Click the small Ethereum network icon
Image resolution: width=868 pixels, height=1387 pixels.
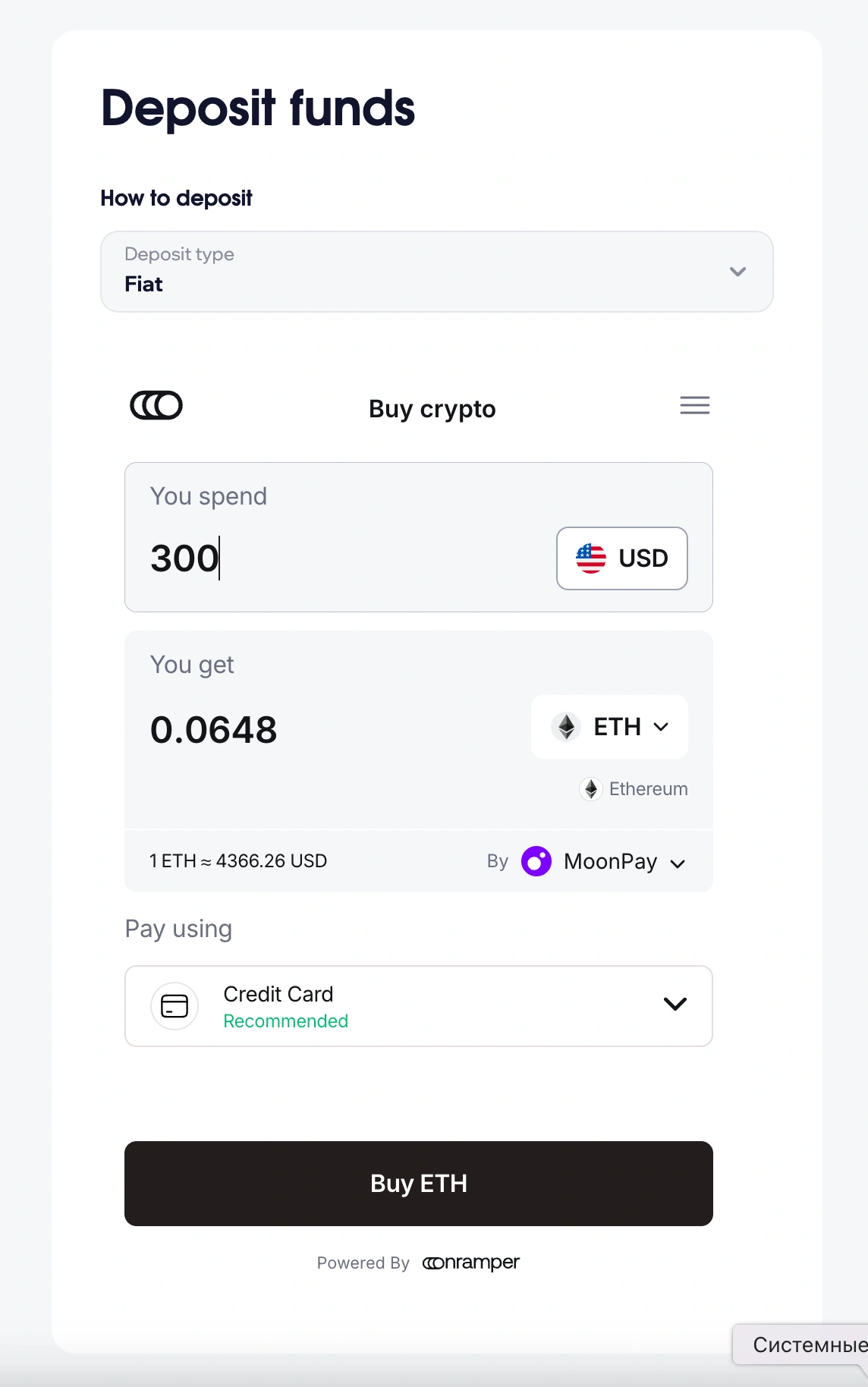pyautogui.click(x=591, y=789)
